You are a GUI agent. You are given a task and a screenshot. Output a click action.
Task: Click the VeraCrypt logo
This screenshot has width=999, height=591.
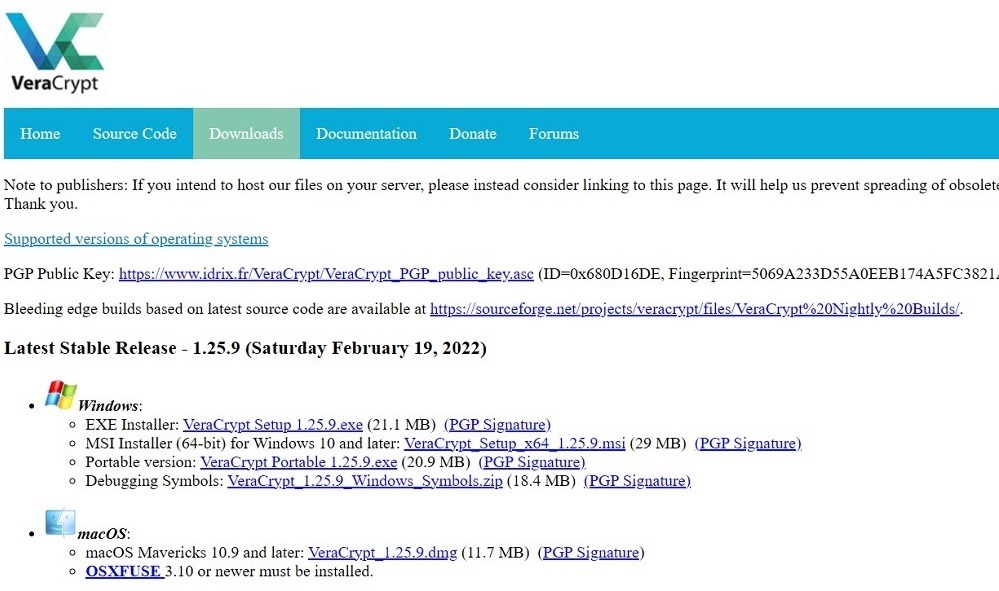55,48
